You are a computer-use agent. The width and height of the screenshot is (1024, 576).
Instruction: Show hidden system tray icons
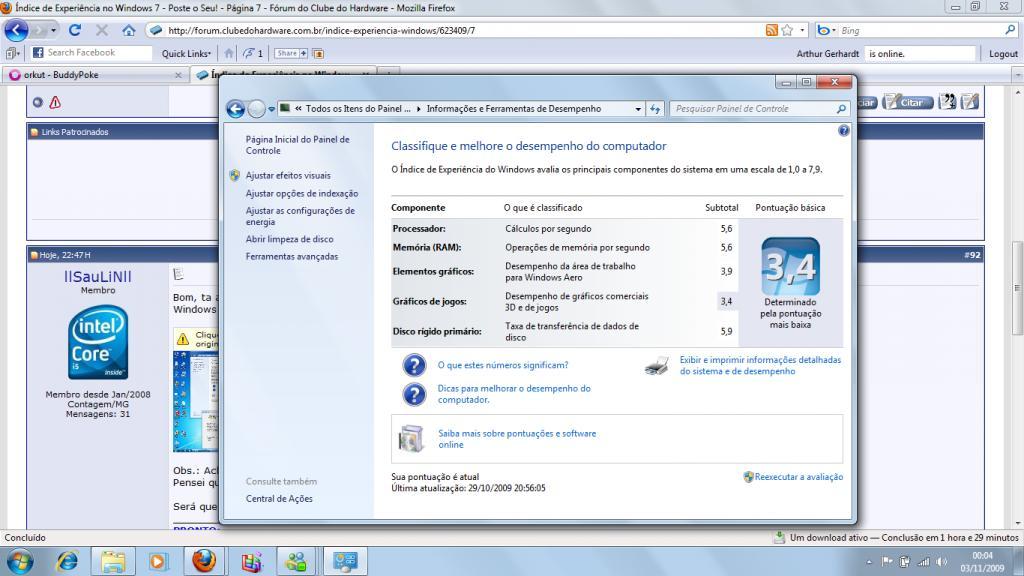click(869, 562)
